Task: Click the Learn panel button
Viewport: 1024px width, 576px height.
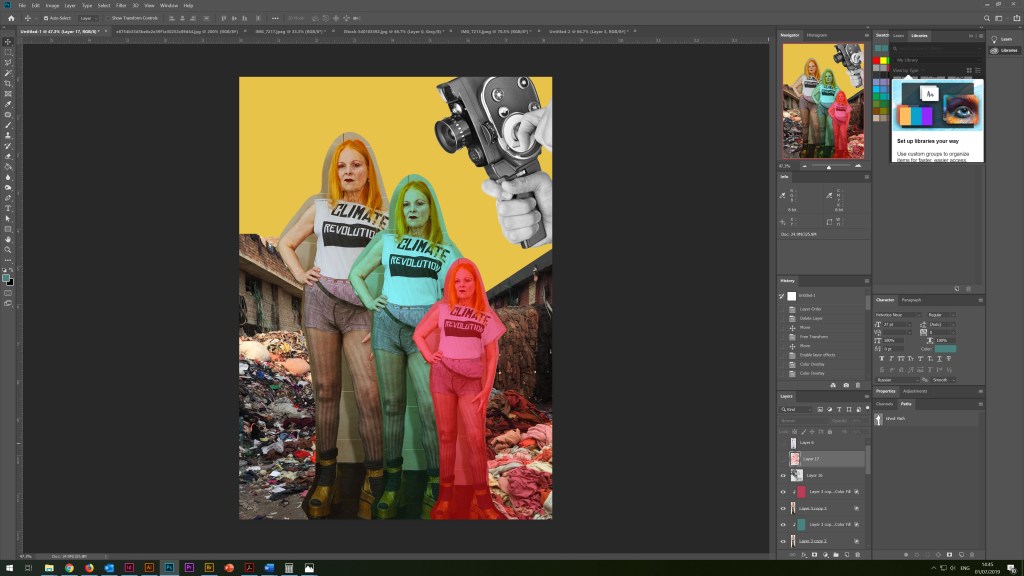Action: point(1002,39)
